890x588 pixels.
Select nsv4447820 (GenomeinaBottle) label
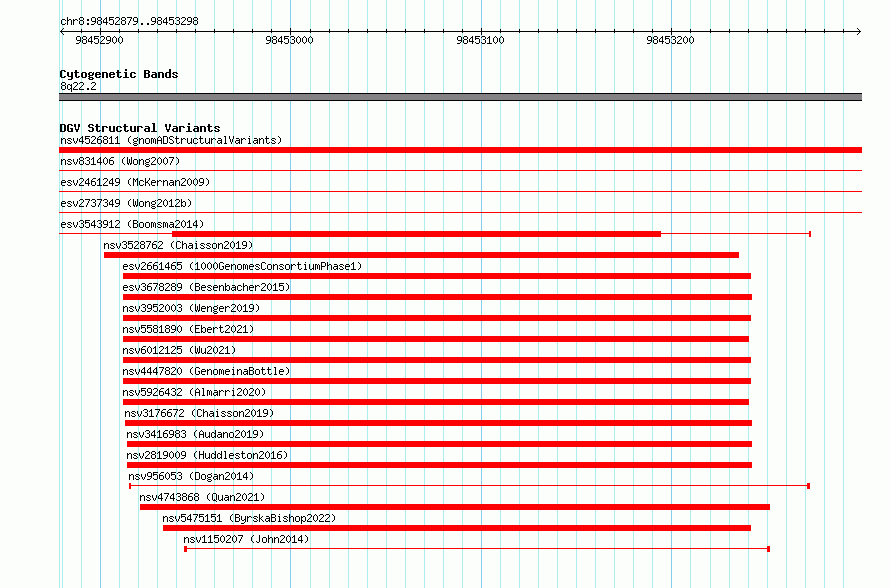206,371
